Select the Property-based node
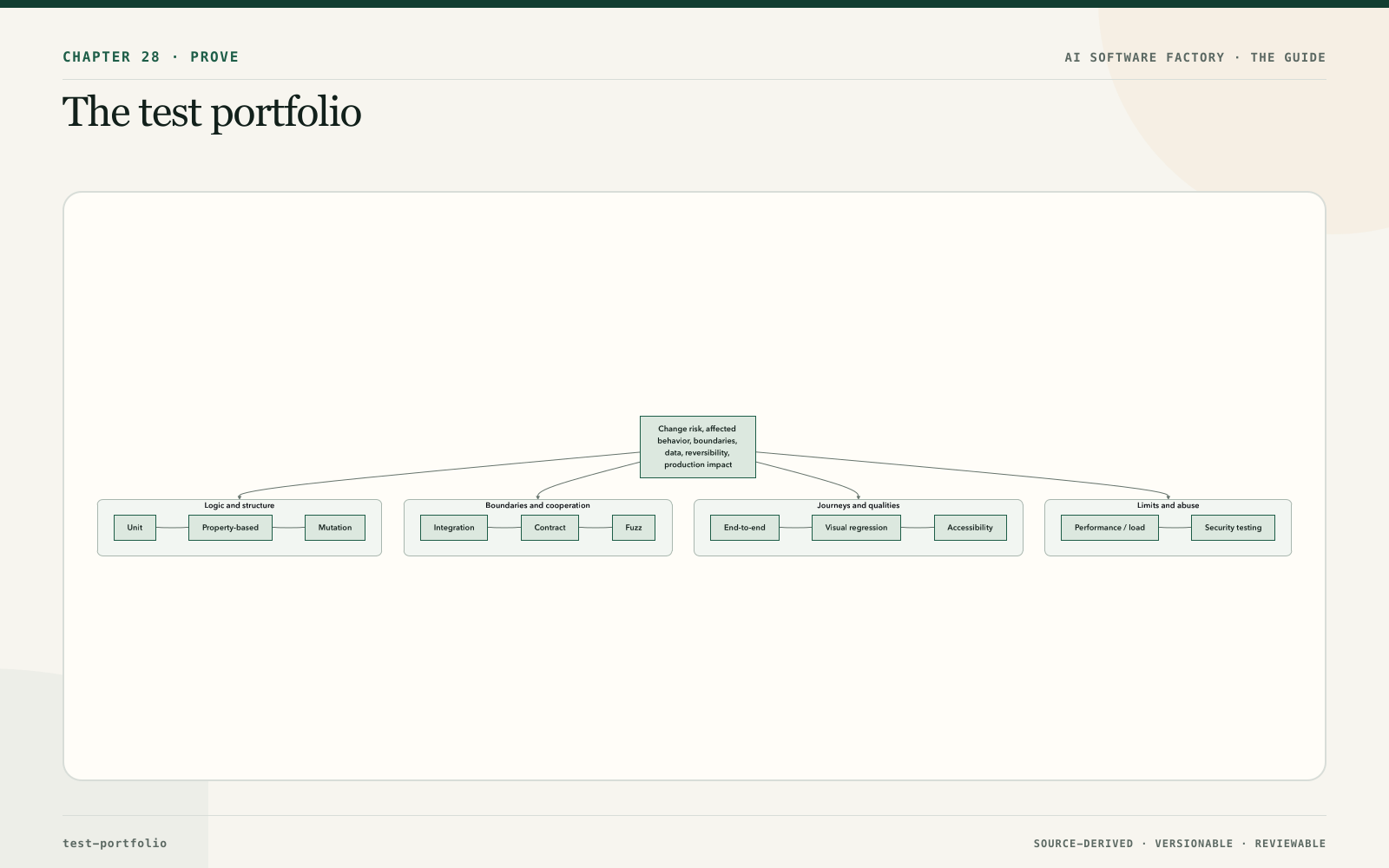This screenshot has height=868, width=1389. pos(230,528)
